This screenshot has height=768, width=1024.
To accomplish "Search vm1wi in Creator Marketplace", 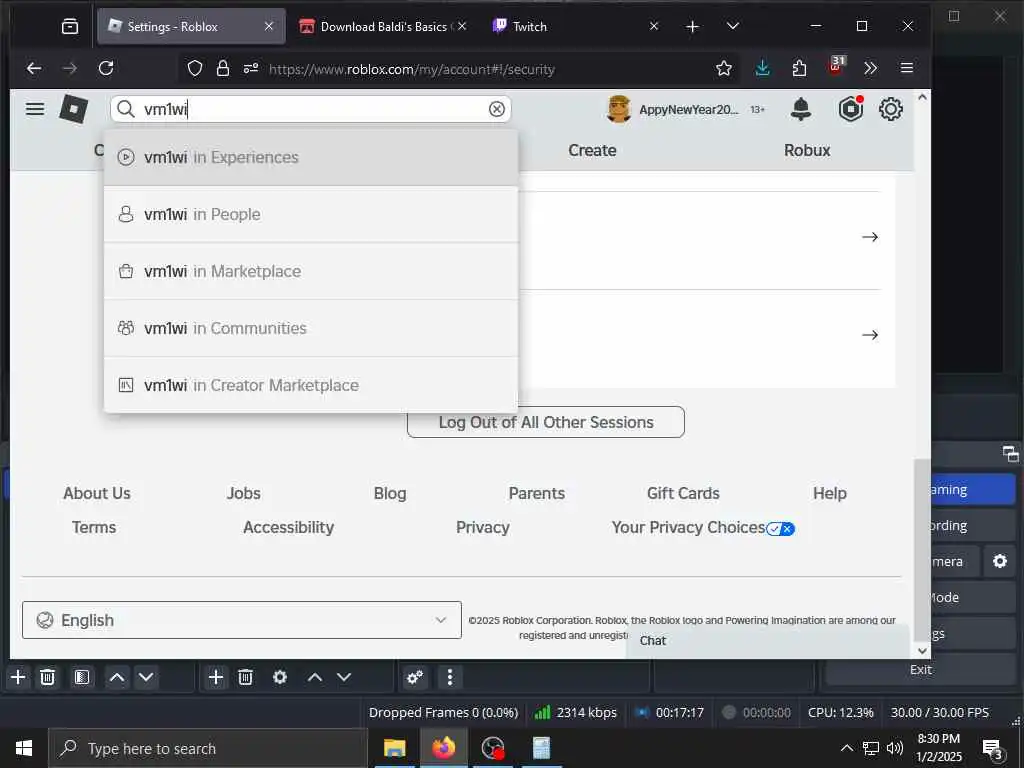I will [311, 385].
